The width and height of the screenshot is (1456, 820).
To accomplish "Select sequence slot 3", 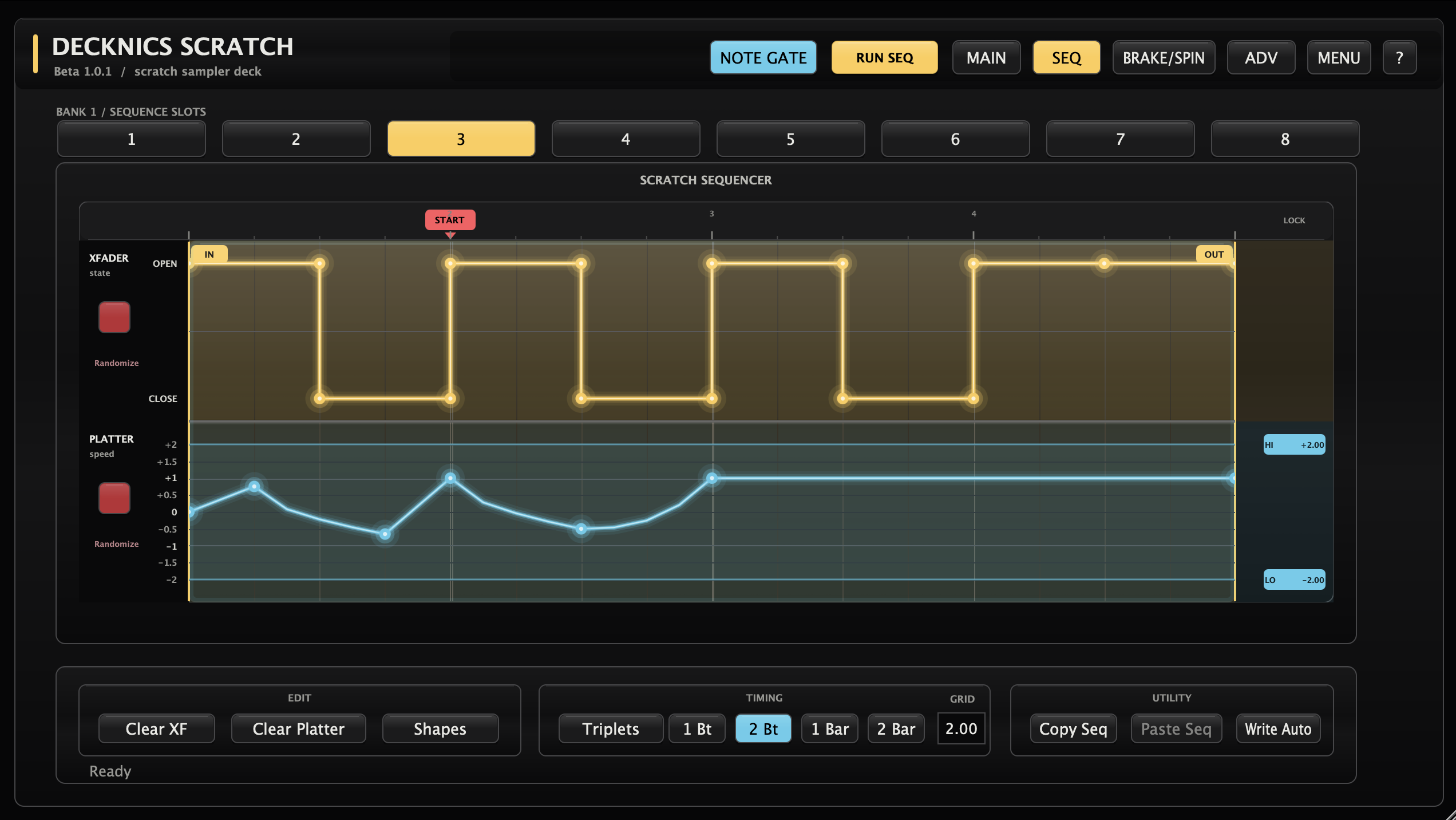I will (x=461, y=139).
